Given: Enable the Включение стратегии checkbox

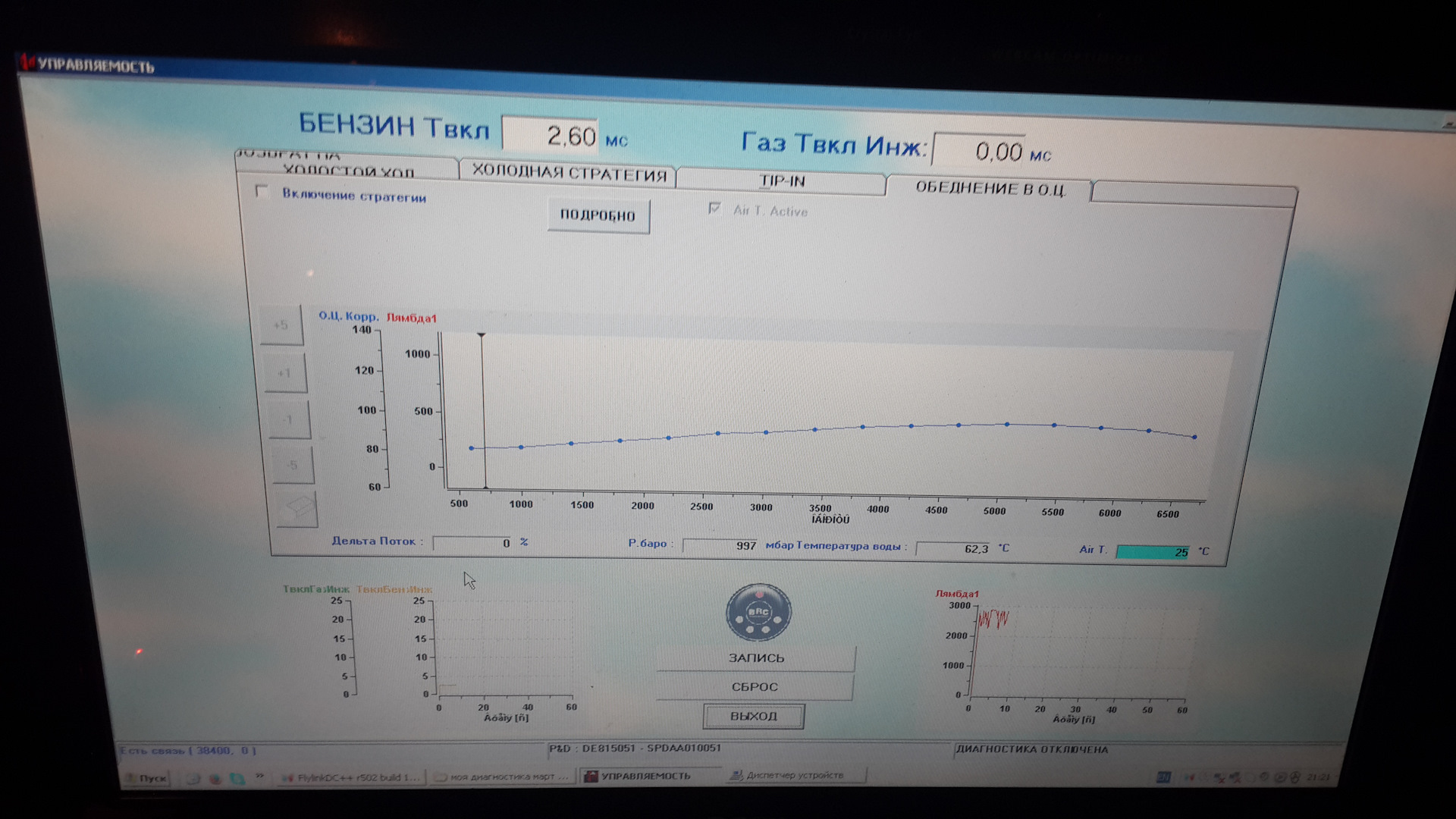Looking at the screenshot, I should 262,192.
